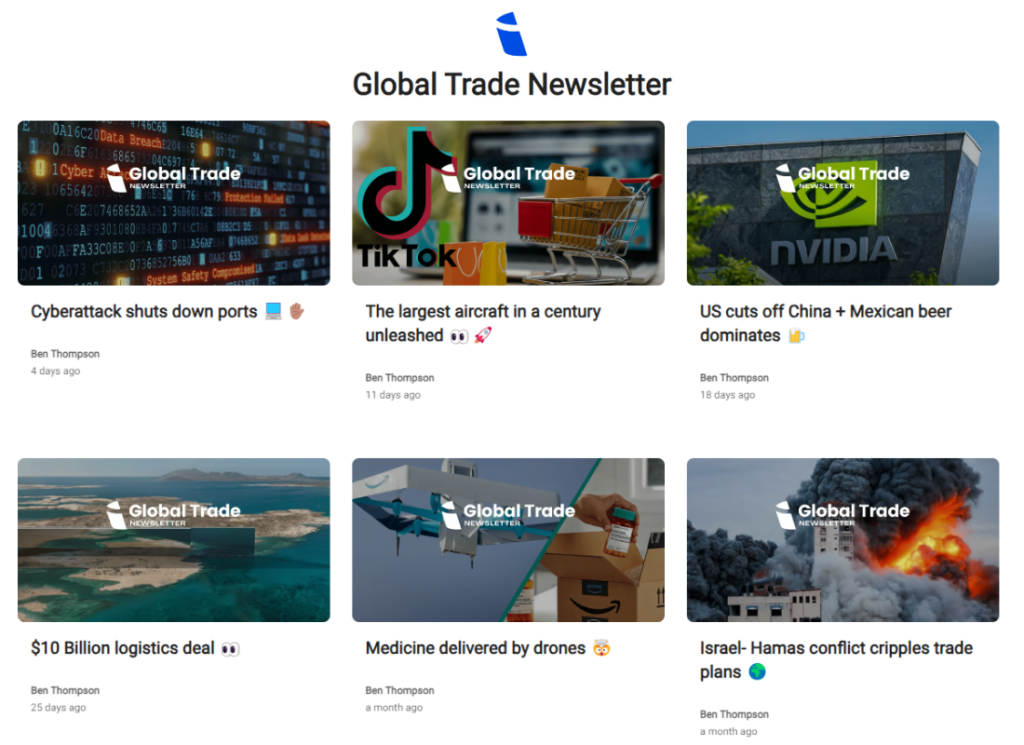Open the Global Trade Newsletter heading

coord(511,84)
